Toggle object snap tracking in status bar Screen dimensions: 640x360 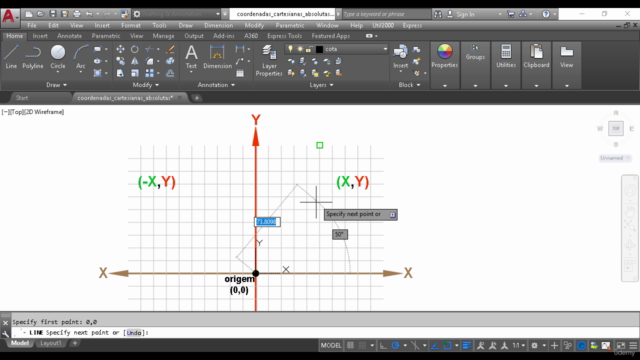point(435,345)
